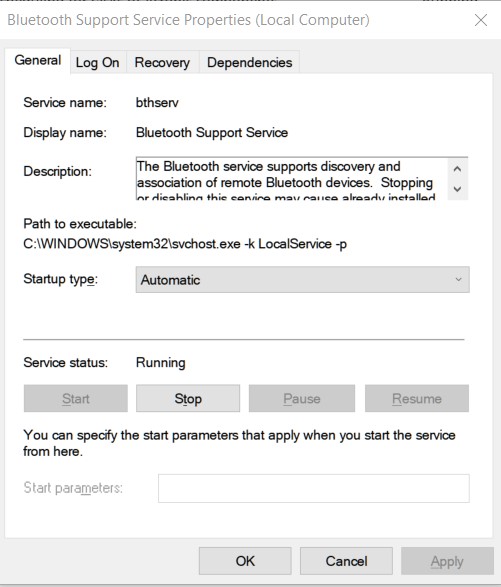
Task: Click the Description label
Action: 58,171
